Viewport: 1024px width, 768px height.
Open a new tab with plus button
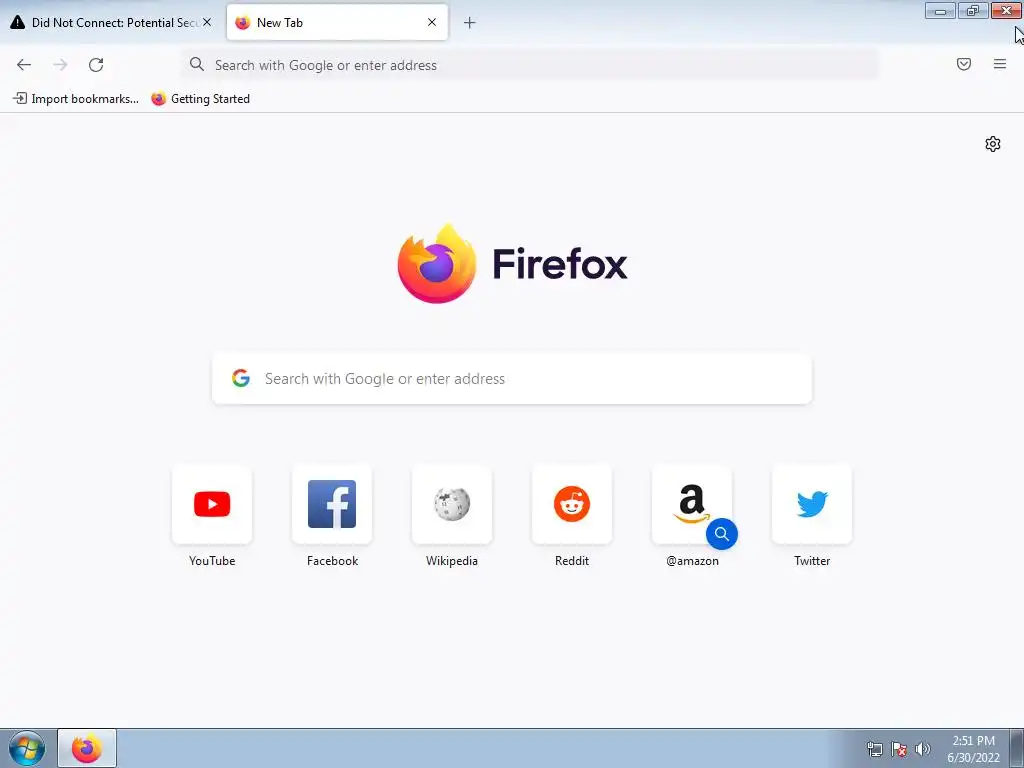pos(469,23)
